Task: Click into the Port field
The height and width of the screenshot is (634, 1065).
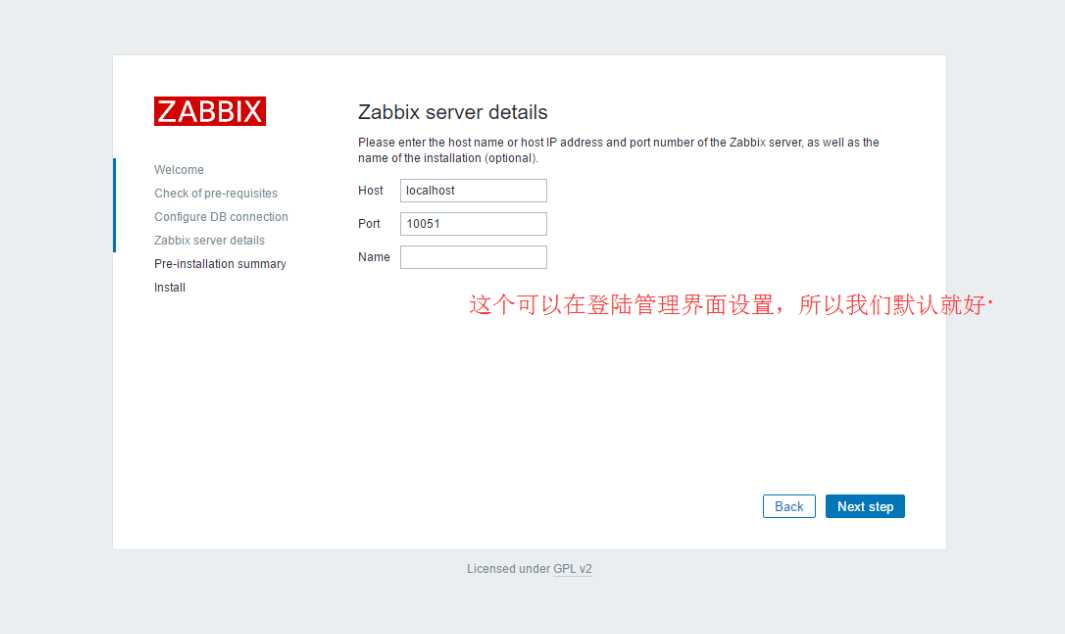Action: tap(473, 224)
